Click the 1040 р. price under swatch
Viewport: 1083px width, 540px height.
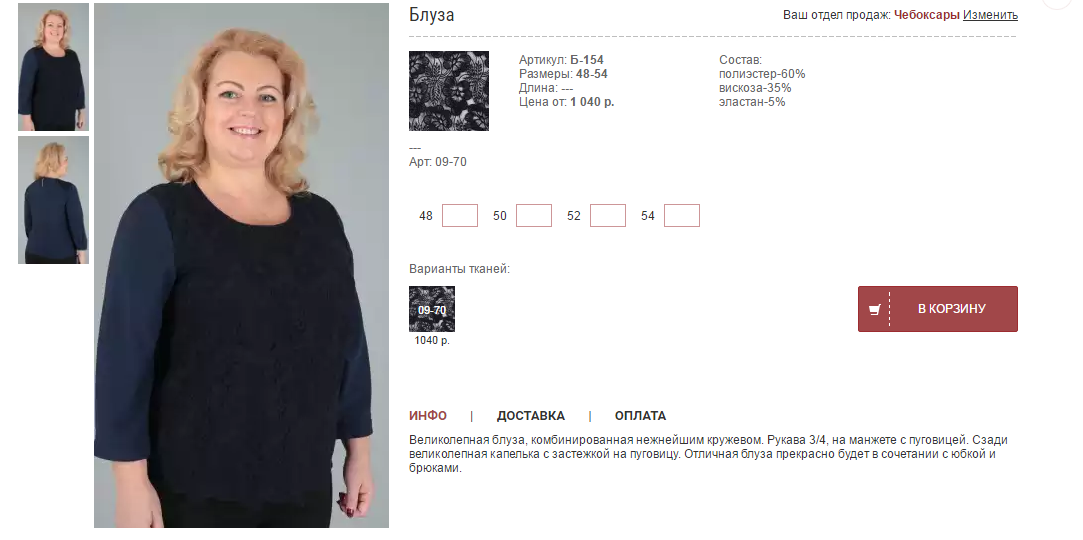point(432,340)
